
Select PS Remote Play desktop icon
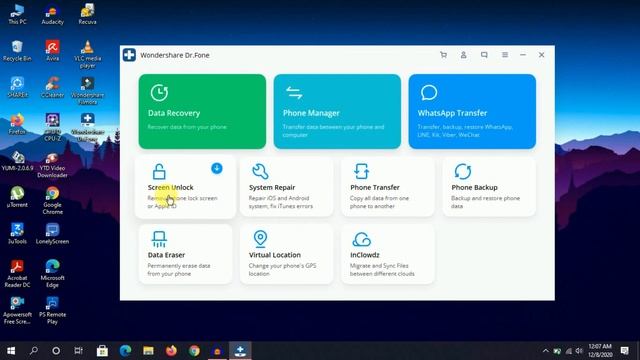coord(52,310)
